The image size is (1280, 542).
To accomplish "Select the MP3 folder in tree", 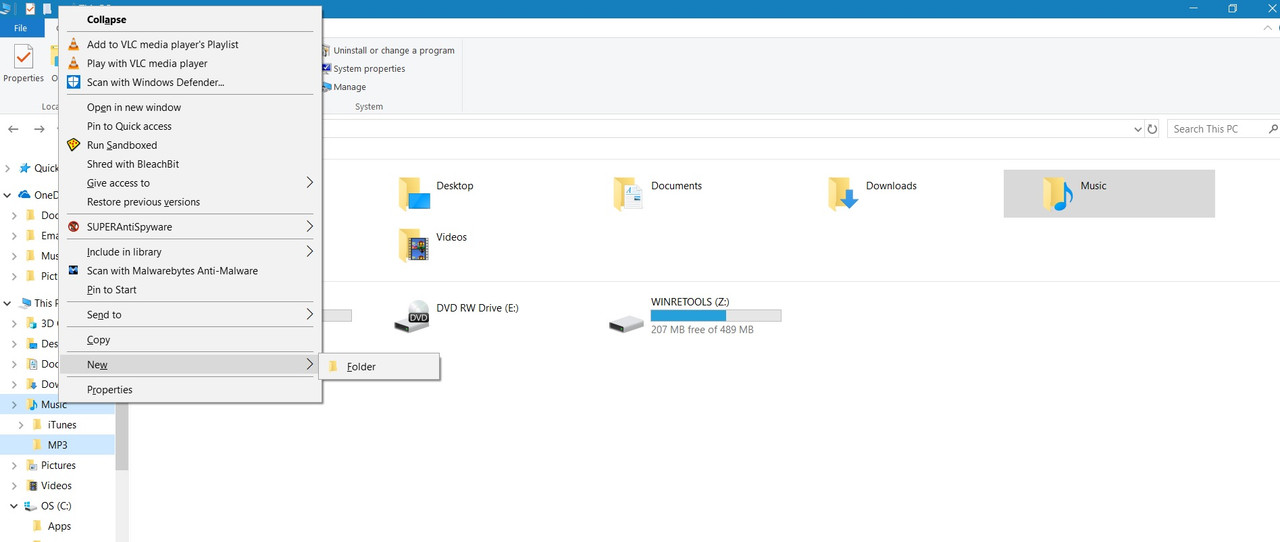I will pos(57,445).
